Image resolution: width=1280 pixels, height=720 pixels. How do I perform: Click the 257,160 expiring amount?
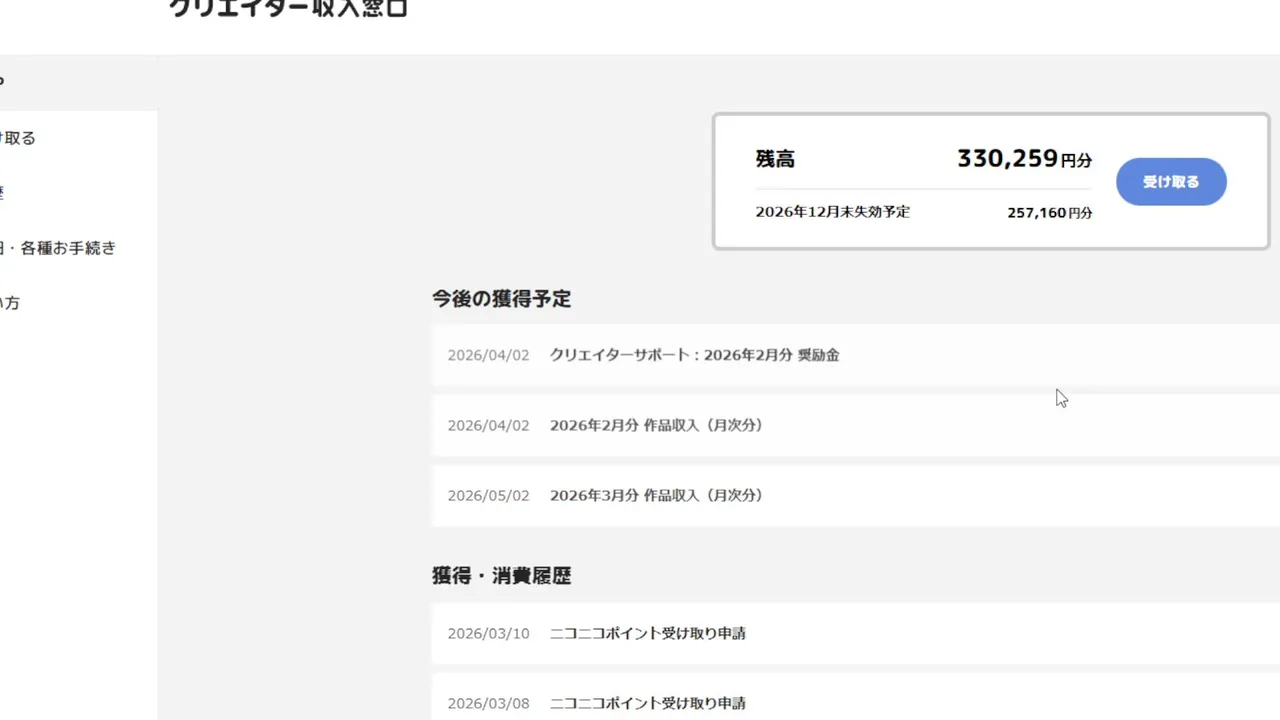pos(1036,213)
